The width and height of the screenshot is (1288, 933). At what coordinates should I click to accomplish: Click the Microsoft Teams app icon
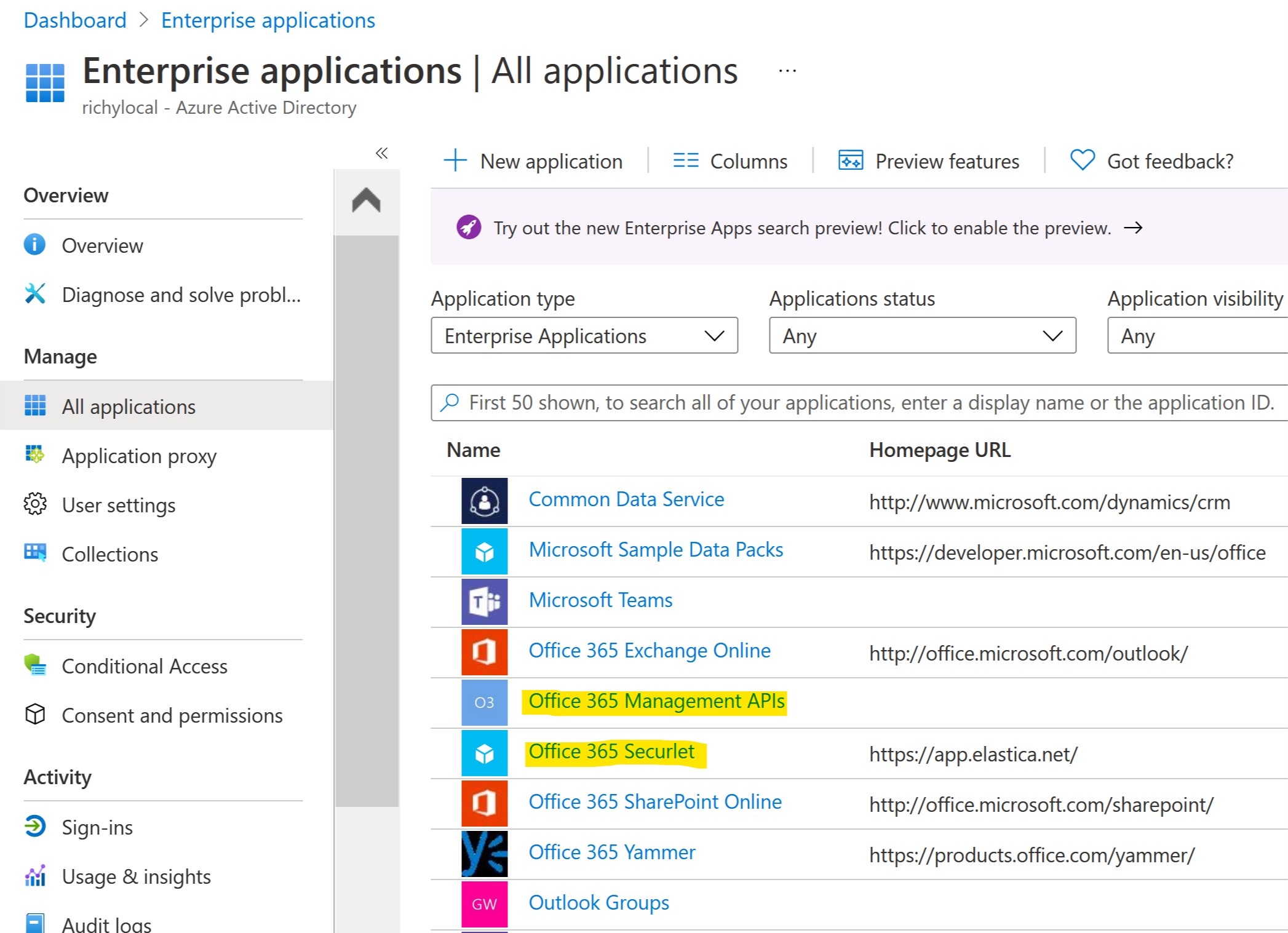484,601
